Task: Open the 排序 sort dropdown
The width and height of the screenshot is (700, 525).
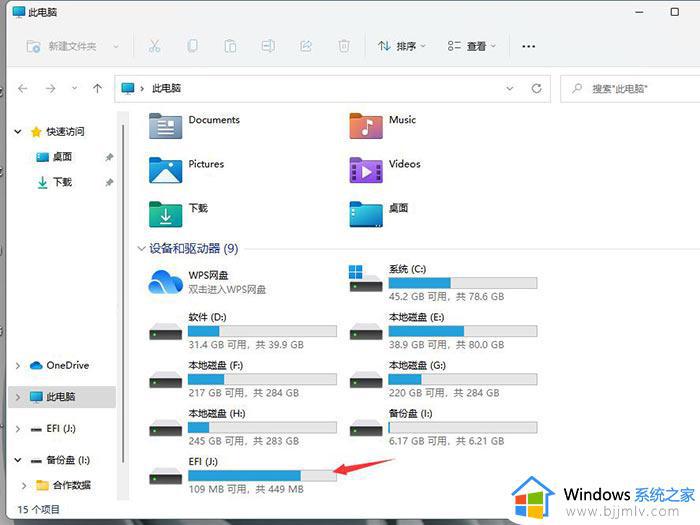Action: pyautogui.click(x=401, y=46)
